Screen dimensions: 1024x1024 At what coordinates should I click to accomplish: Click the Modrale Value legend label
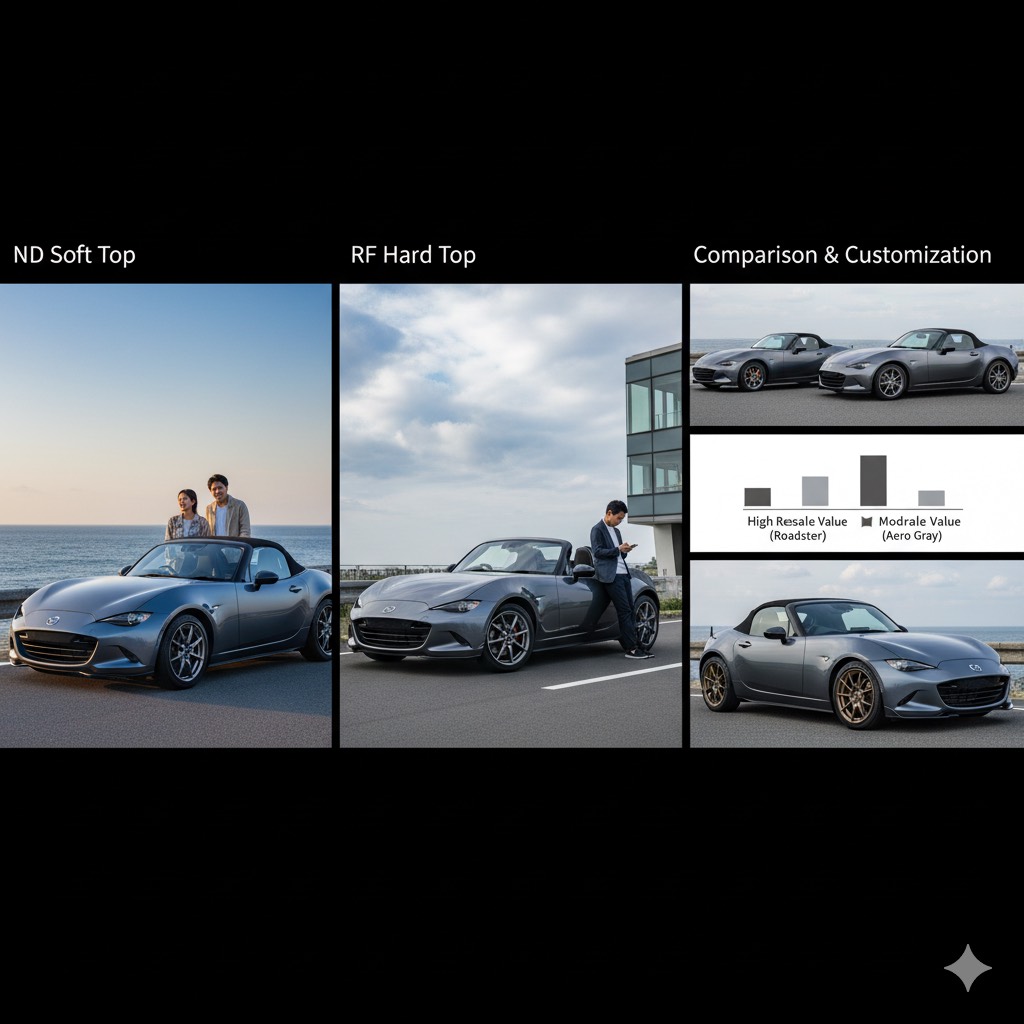919,528
